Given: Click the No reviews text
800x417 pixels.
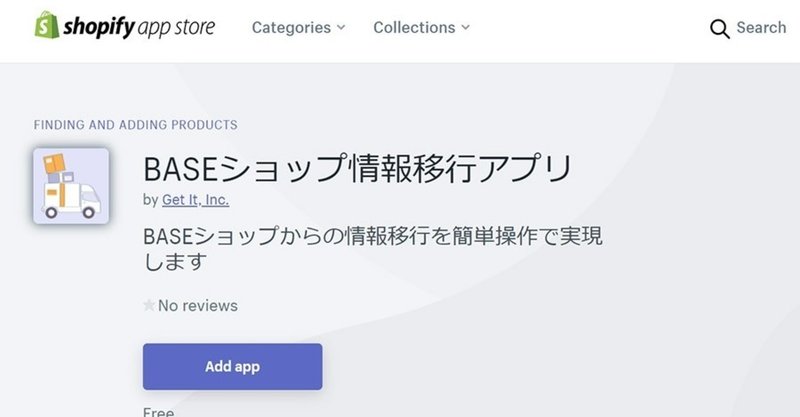Looking at the screenshot, I should 198,306.
